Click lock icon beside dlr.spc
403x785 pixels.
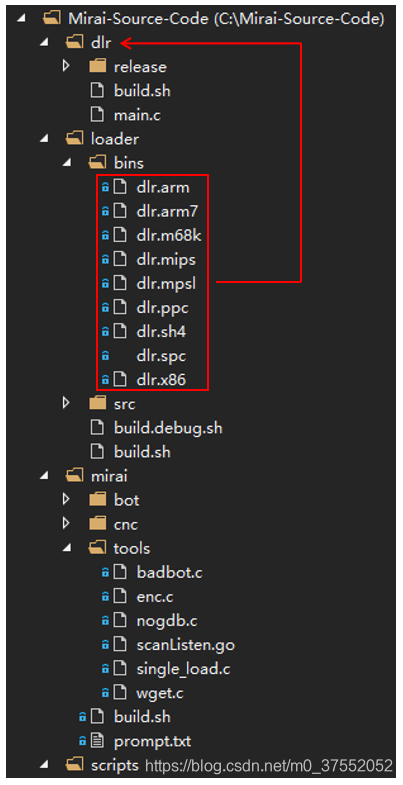(x=105, y=356)
